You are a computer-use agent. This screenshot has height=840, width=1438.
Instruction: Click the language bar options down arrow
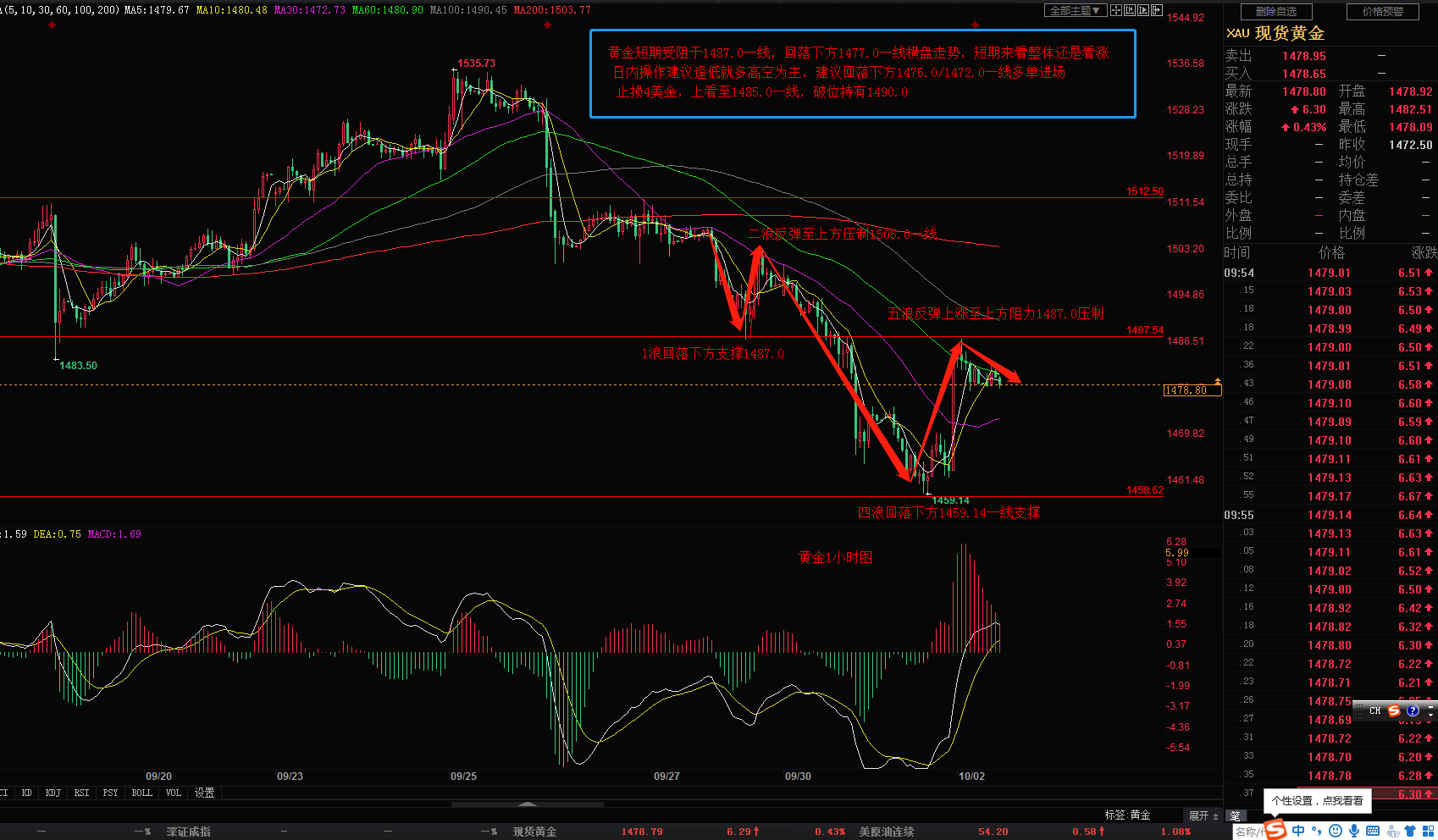click(x=1430, y=716)
